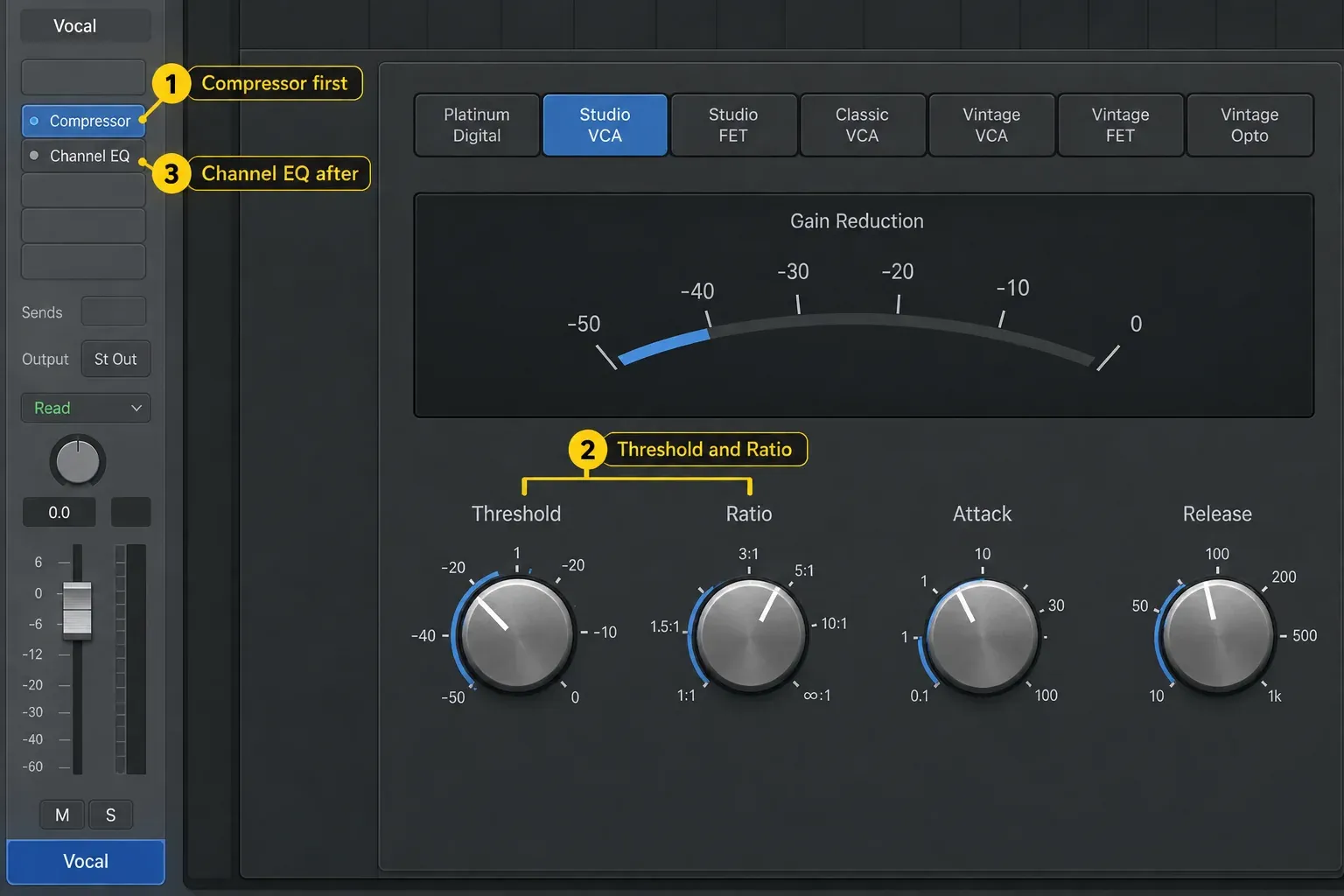Click the empty Sends slot
The height and width of the screenshot is (896, 1344).
(114, 311)
